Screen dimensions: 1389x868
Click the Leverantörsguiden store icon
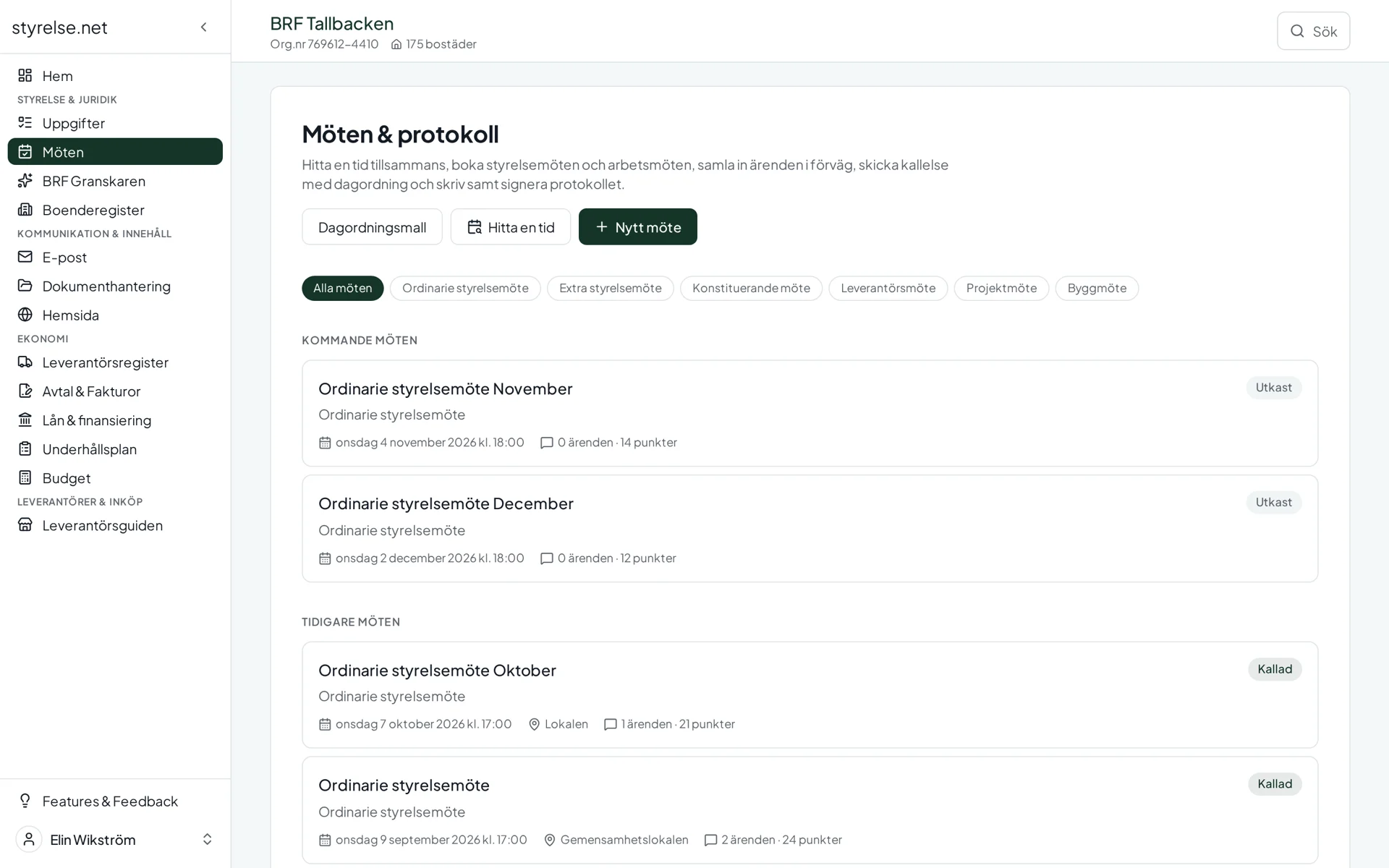coord(25,524)
